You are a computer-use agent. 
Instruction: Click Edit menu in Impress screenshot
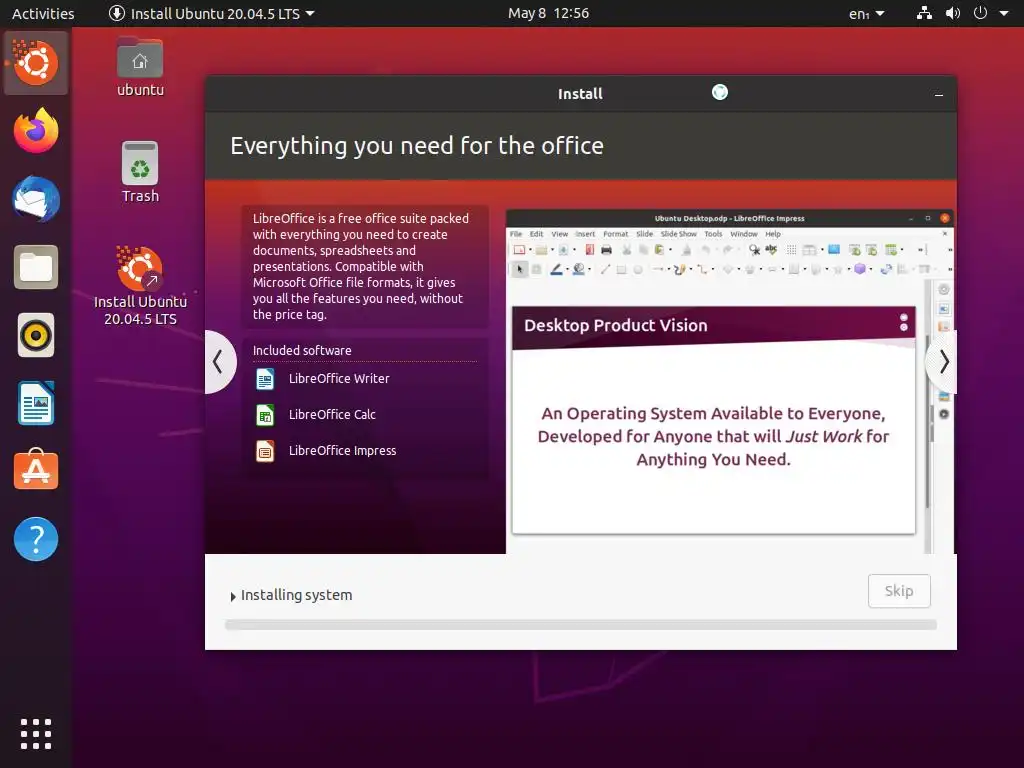click(537, 234)
